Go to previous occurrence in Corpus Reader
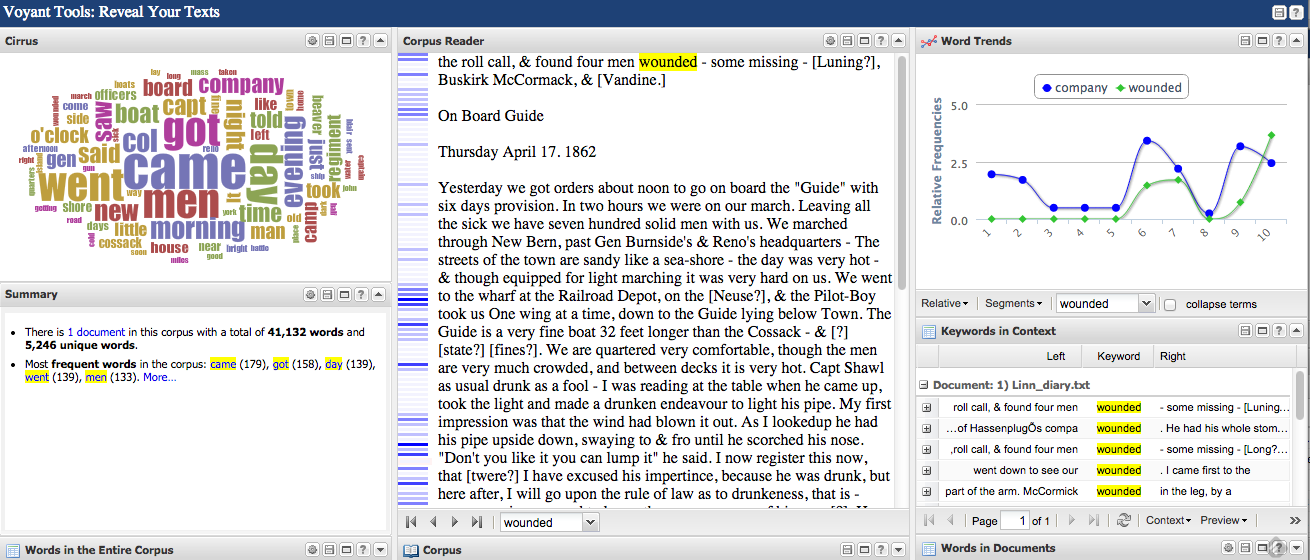This screenshot has width=1310, height=560. (433, 522)
